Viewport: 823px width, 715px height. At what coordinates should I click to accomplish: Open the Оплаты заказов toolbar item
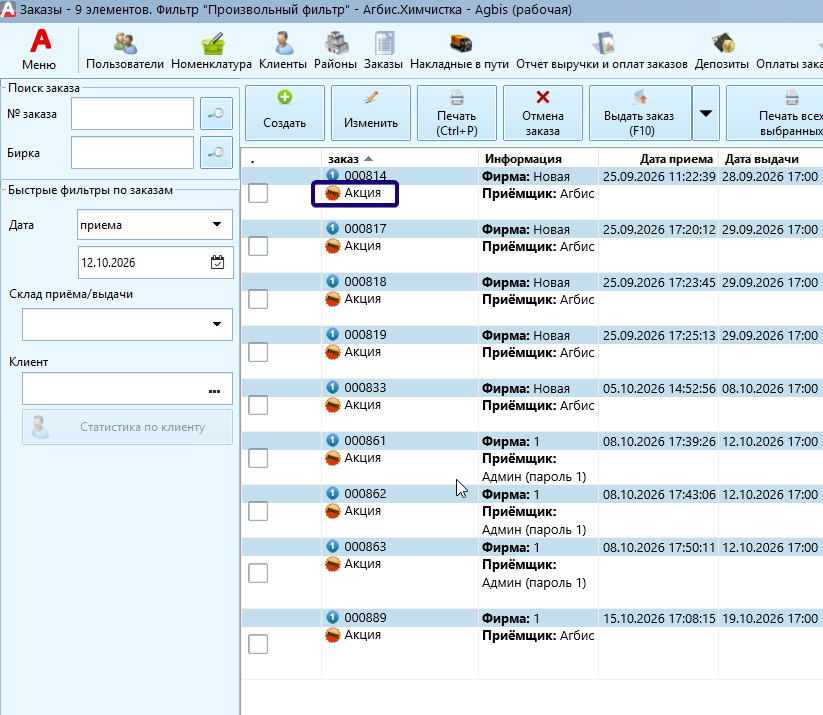click(x=789, y=50)
